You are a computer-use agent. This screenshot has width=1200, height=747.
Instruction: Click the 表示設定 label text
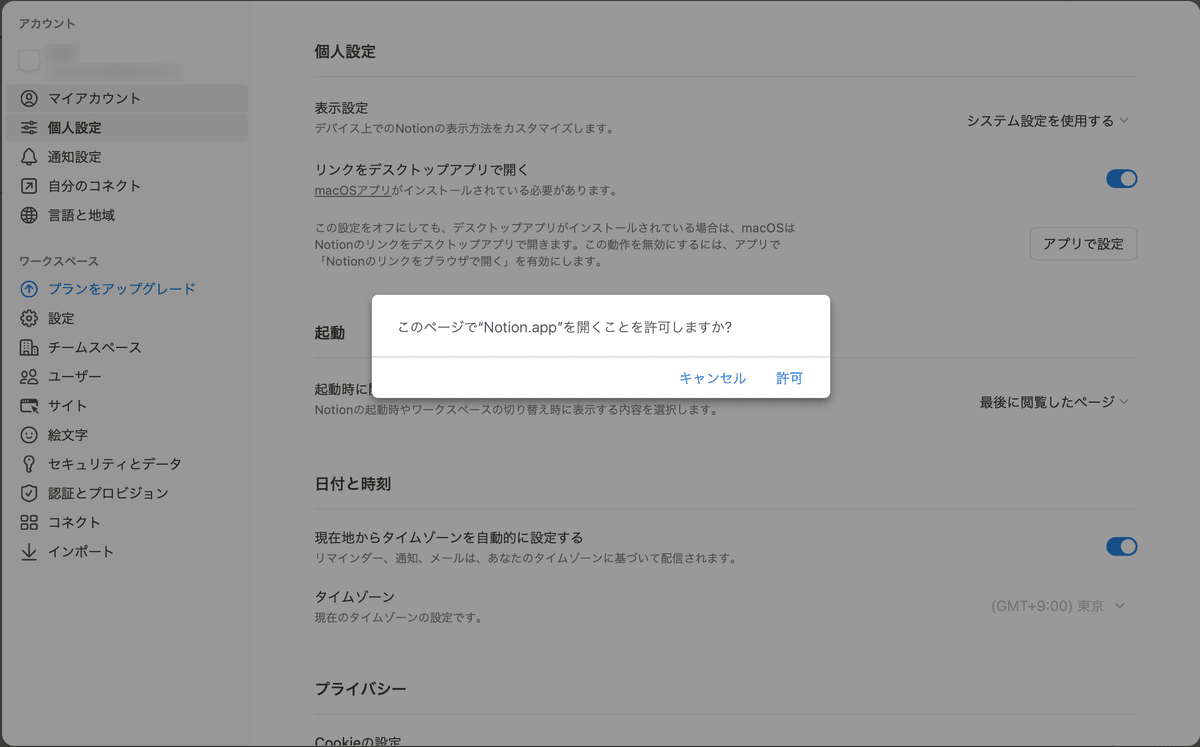(342, 108)
